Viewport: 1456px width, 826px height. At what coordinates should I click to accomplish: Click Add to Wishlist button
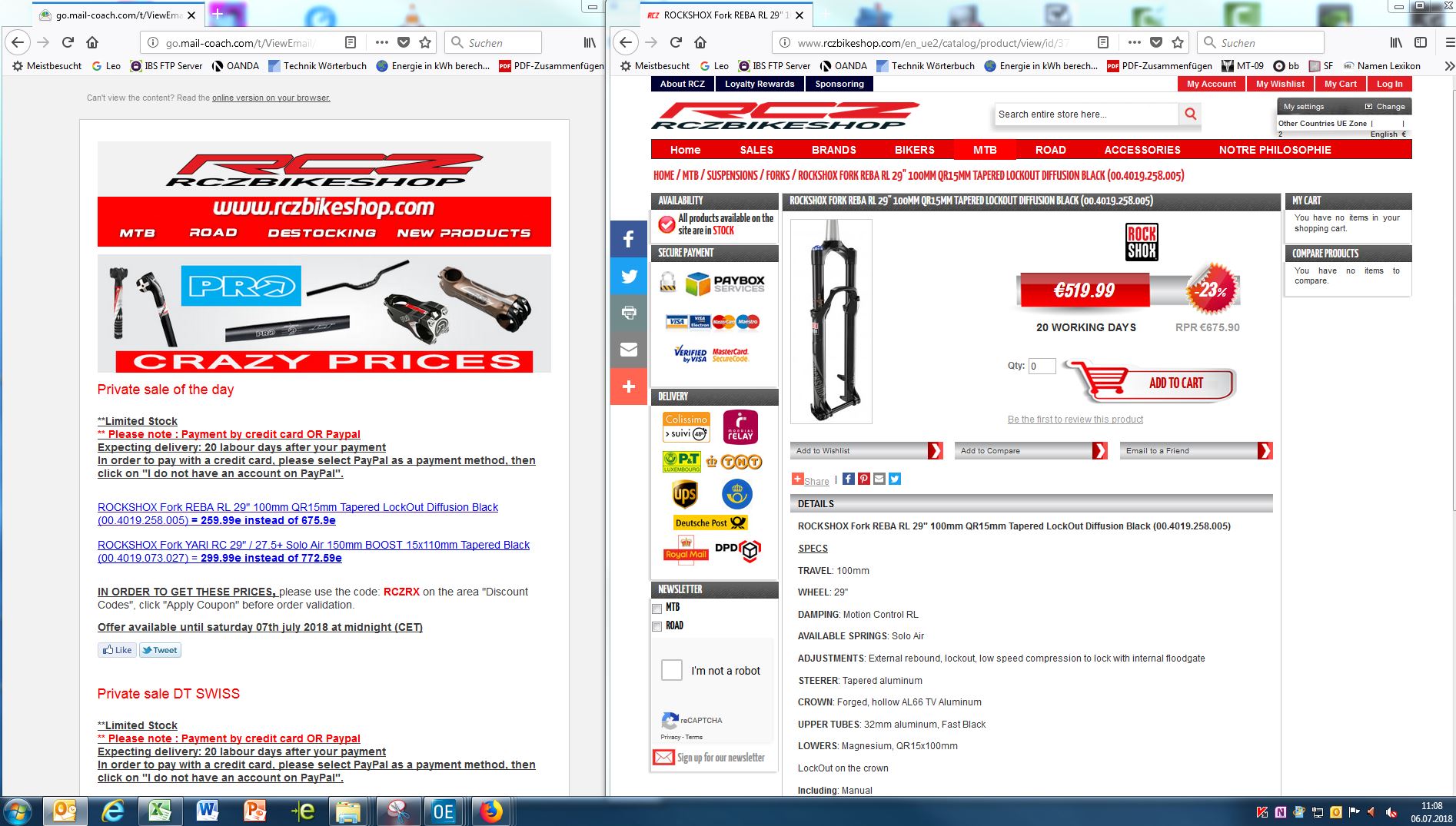point(866,451)
